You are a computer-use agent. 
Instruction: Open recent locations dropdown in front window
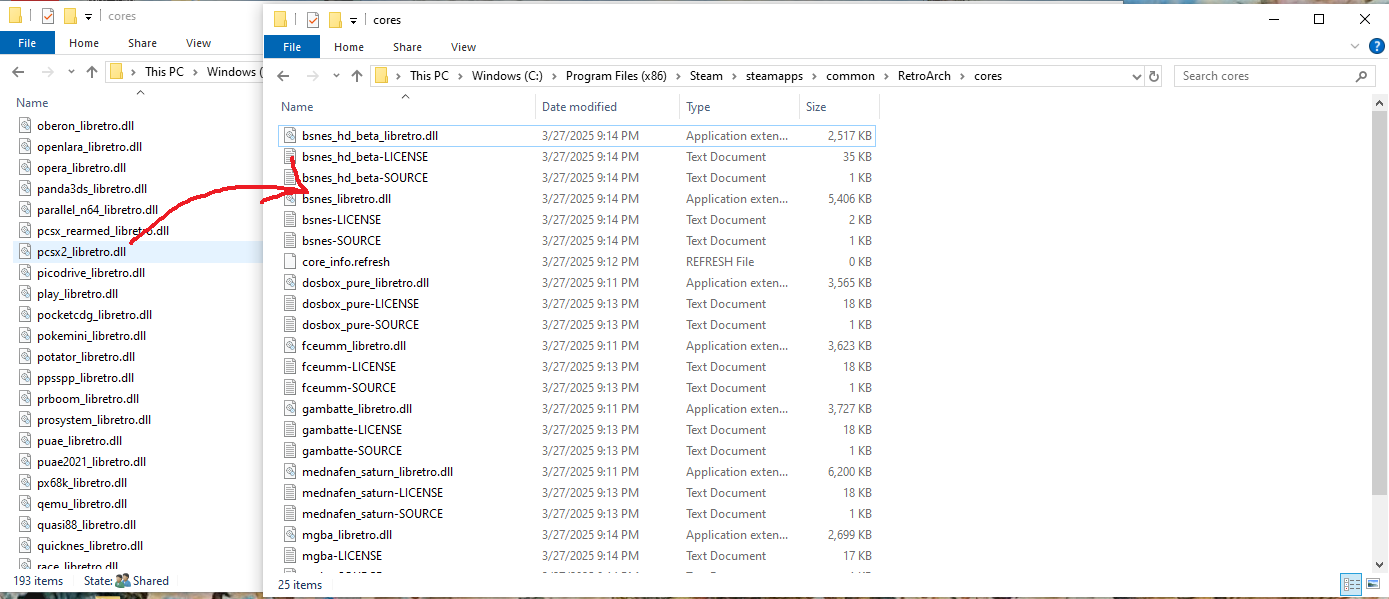335,76
